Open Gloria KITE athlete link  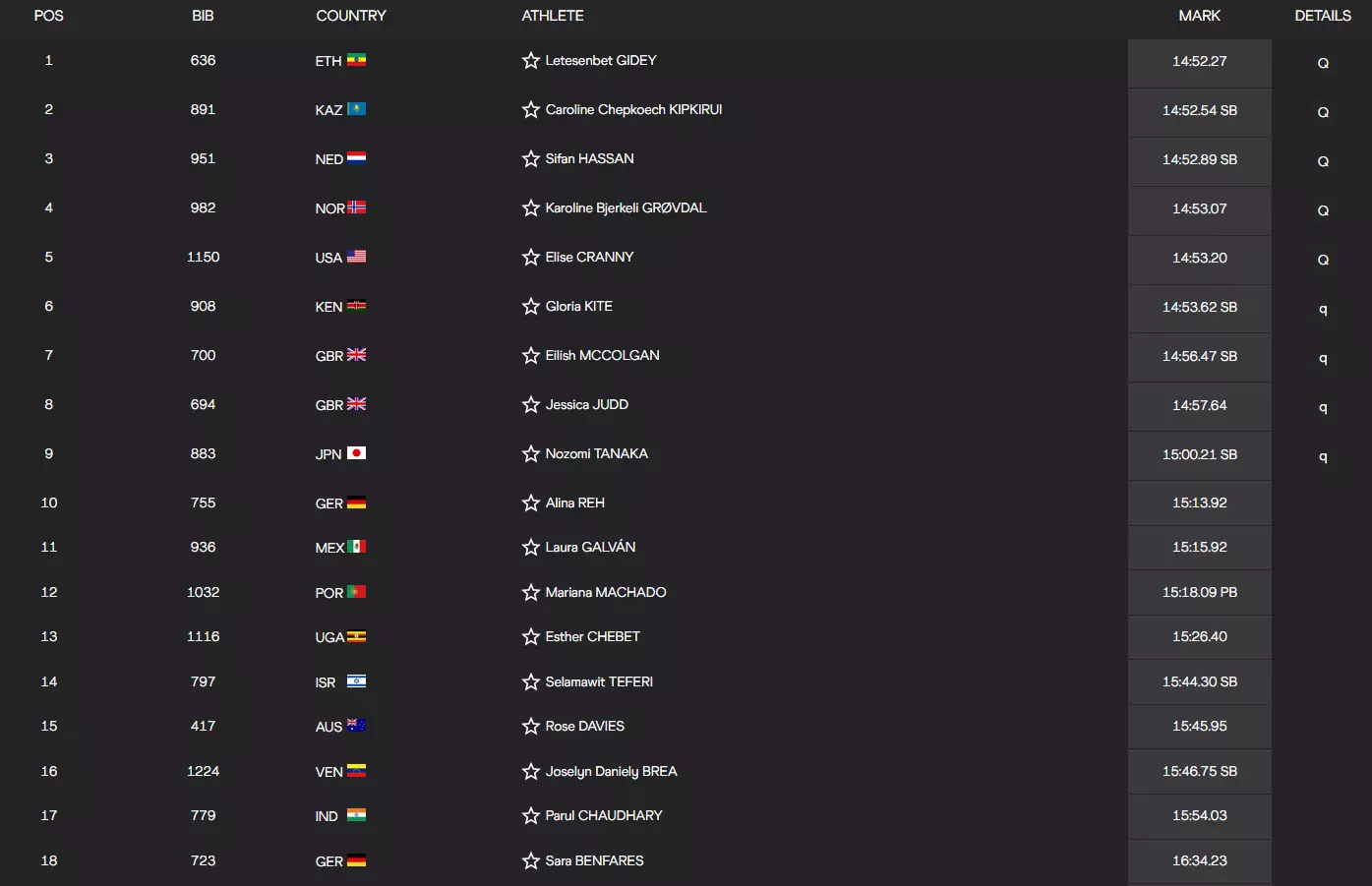pyautogui.click(x=578, y=307)
